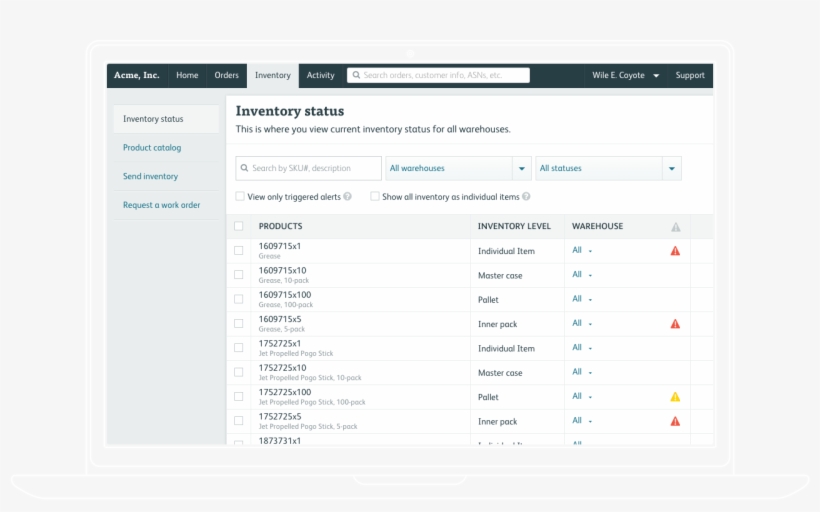The width and height of the screenshot is (820, 512).
Task: Enable View only triggered alerts checkbox
Action: pyautogui.click(x=240, y=197)
